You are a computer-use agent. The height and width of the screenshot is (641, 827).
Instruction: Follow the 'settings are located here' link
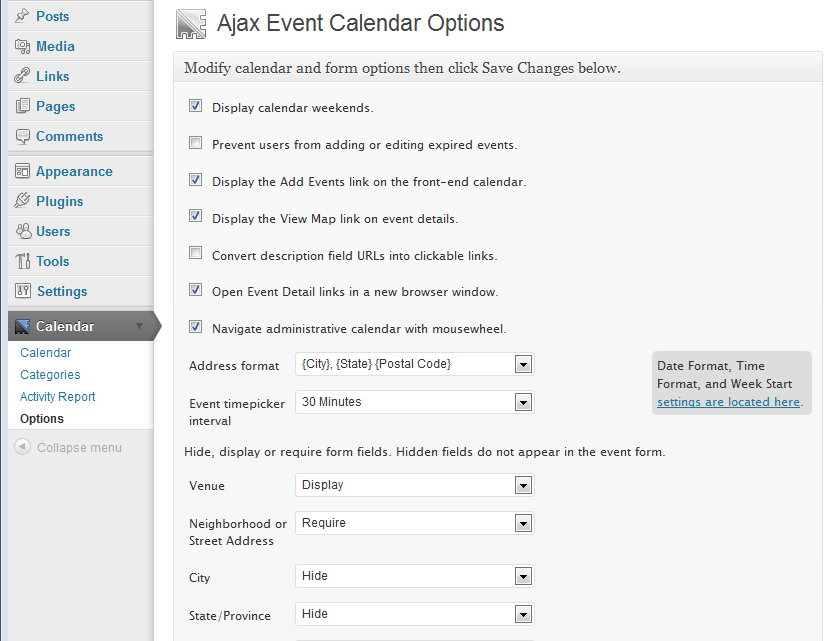[x=728, y=402]
